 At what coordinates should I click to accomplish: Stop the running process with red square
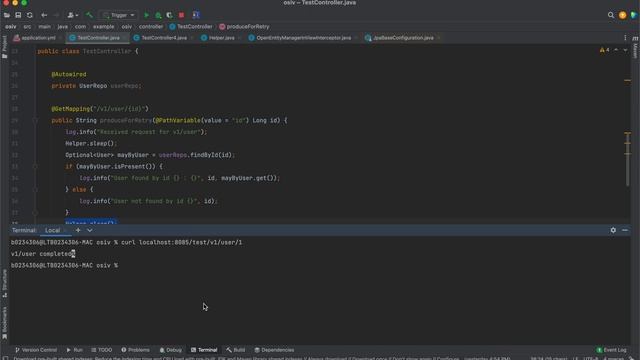[x=182, y=15]
